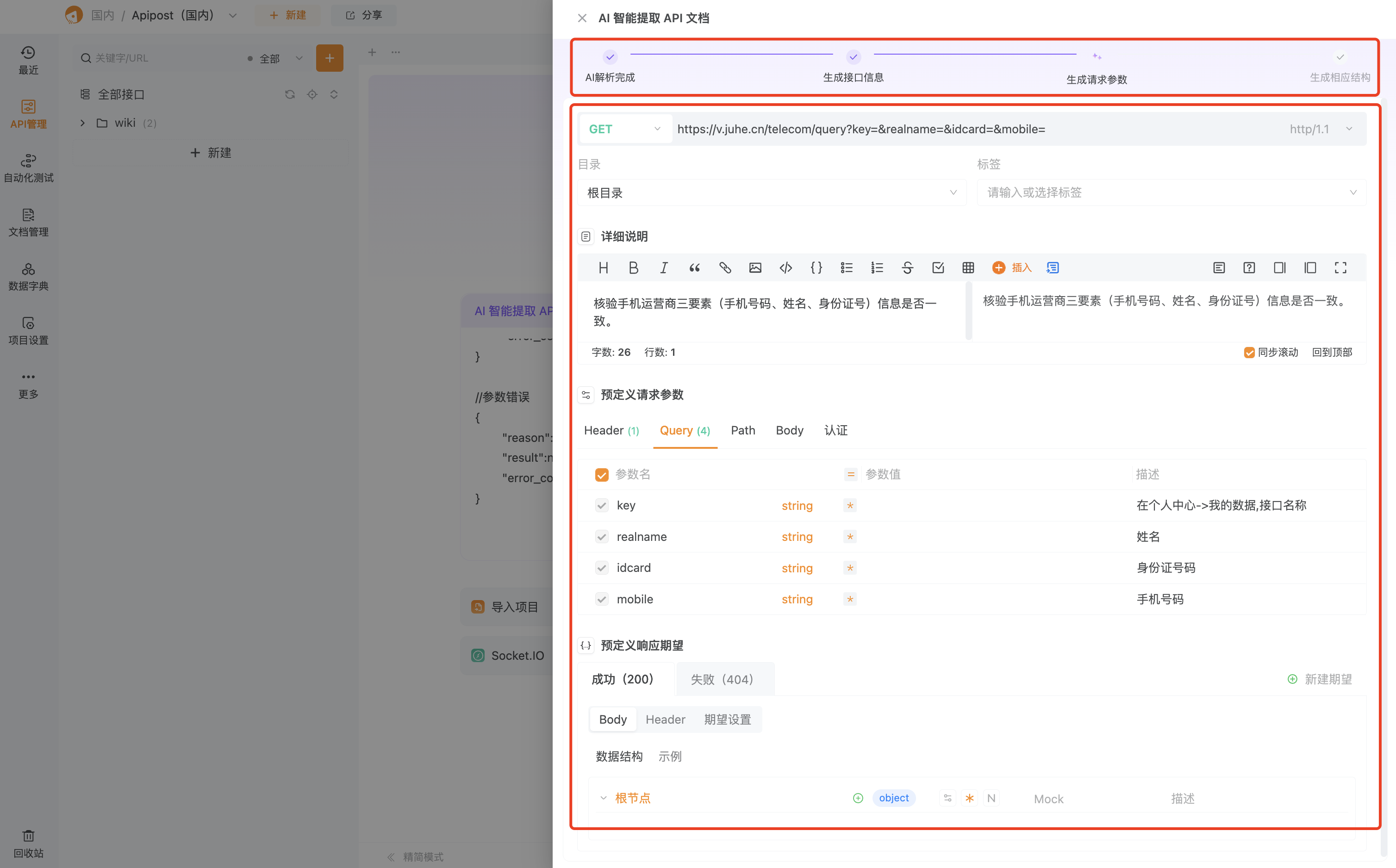Open 自动化测试 from the left sidebar
This screenshot has width=1396, height=868.
28,167
